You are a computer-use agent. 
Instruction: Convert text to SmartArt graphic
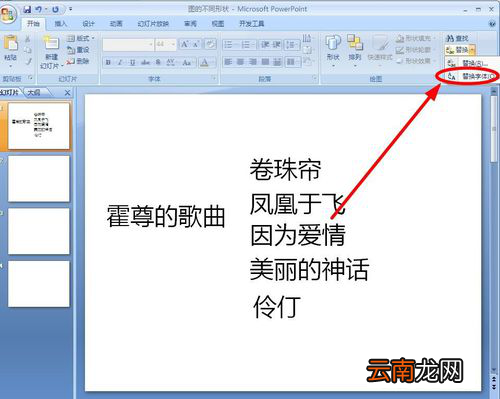point(307,61)
